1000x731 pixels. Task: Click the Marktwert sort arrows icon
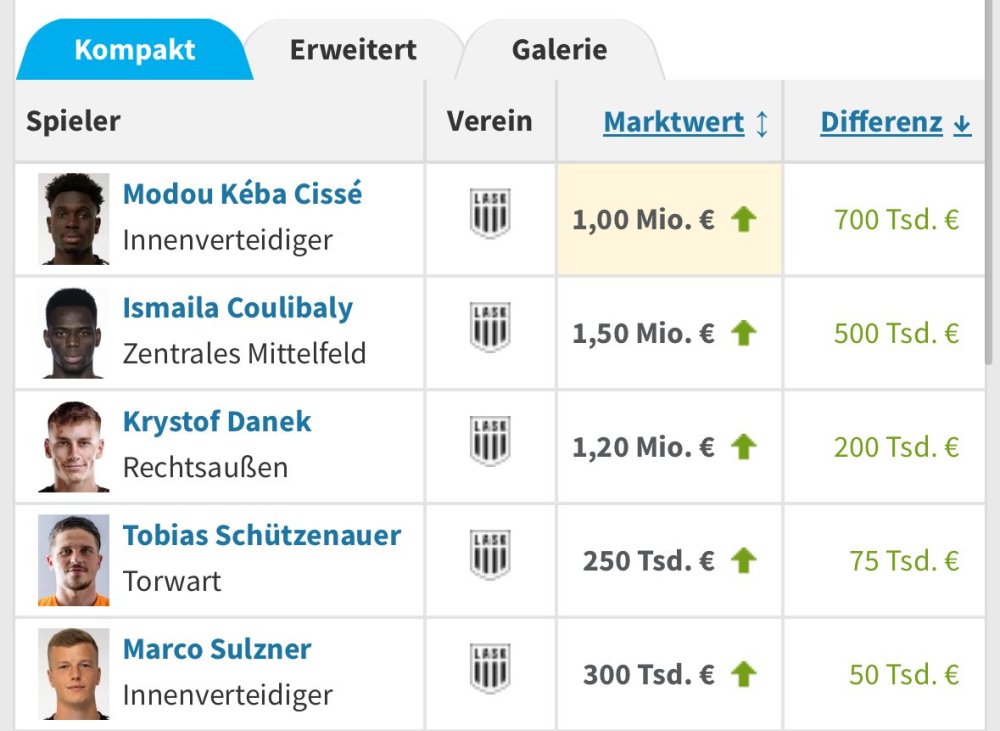point(762,124)
